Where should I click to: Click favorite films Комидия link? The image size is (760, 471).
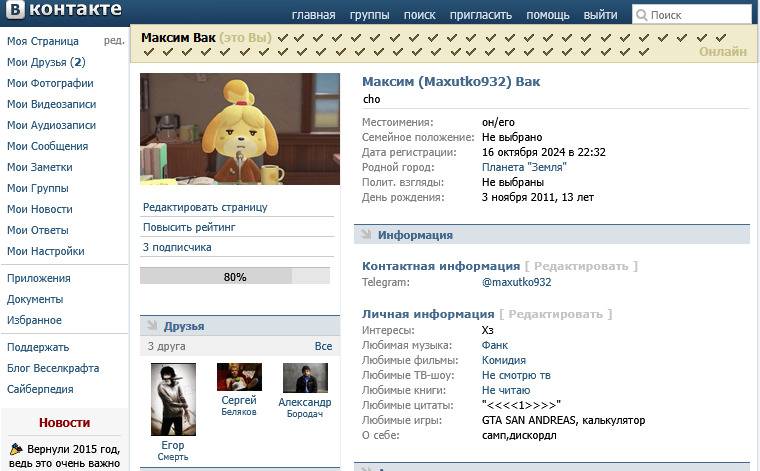pyautogui.click(x=504, y=360)
